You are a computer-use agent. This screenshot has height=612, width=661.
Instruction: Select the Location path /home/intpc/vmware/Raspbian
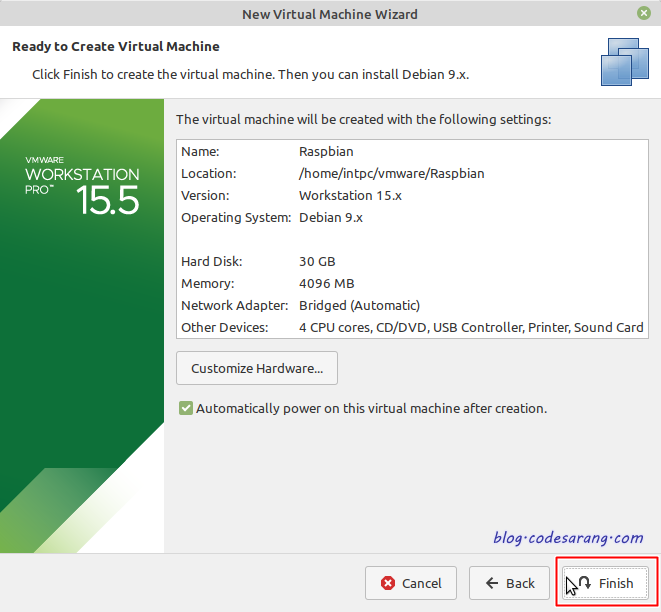pos(392,174)
